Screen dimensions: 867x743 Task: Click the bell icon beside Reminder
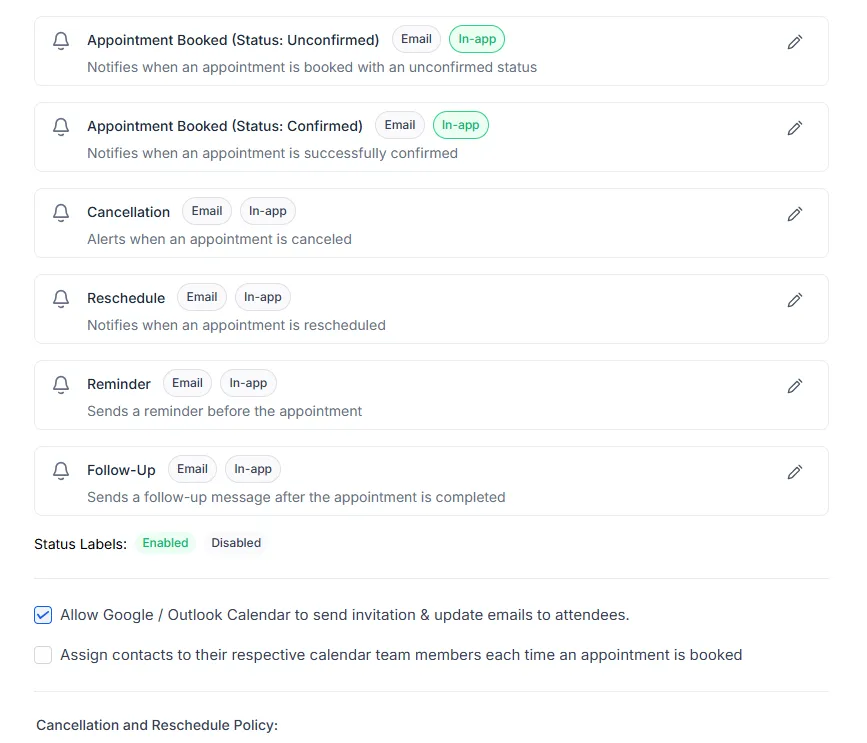click(x=61, y=385)
